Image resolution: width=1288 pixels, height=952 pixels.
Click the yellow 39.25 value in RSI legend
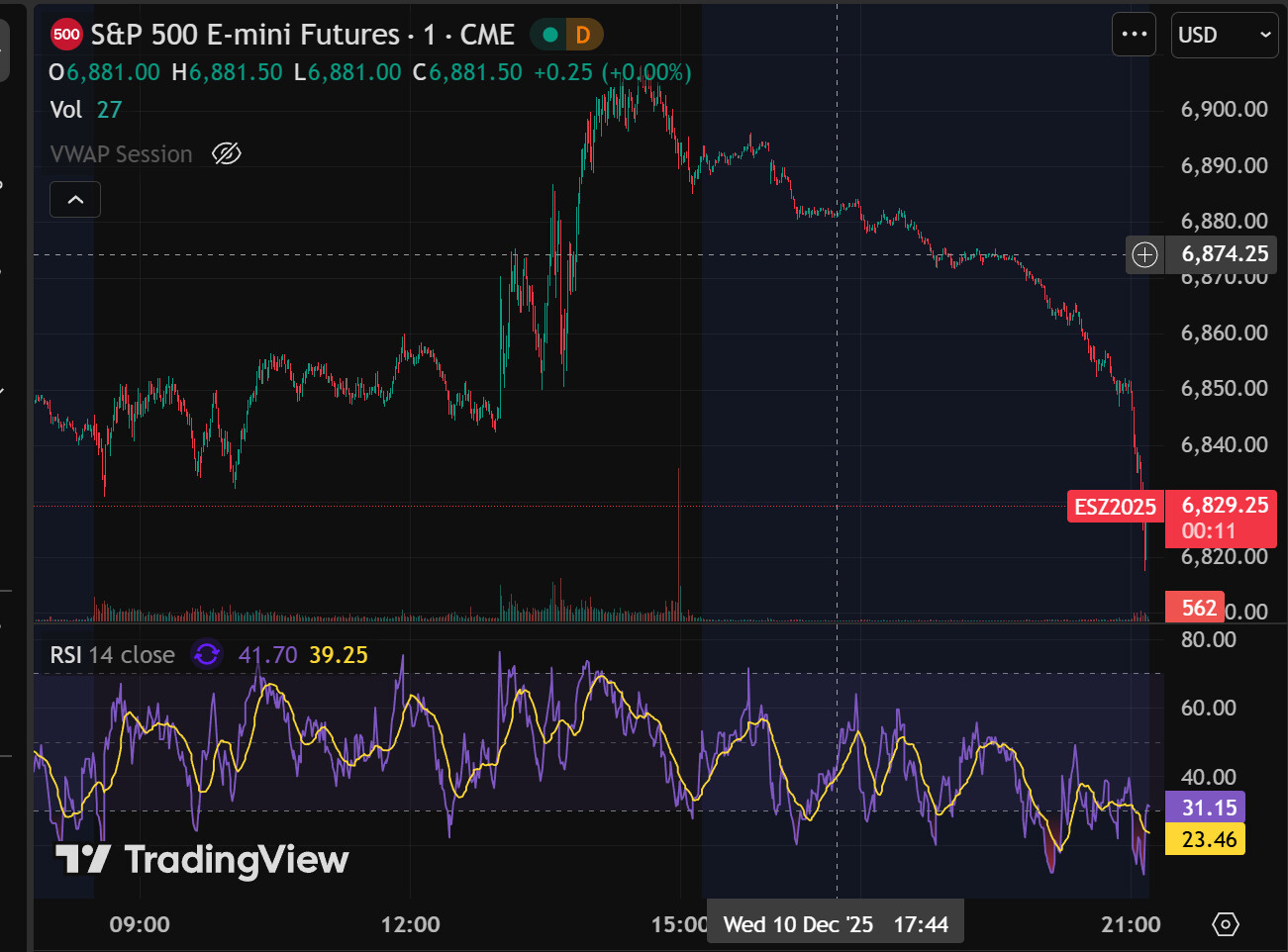point(339,655)
